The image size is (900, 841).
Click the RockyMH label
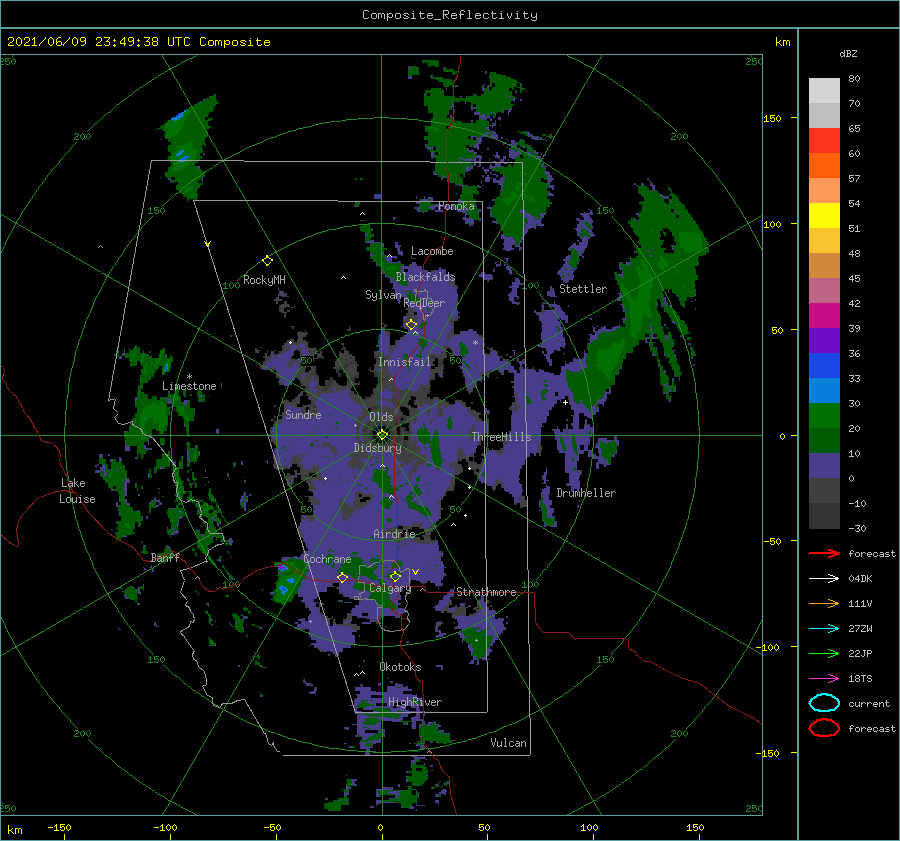pyautogui.click(x=264, y=280)
